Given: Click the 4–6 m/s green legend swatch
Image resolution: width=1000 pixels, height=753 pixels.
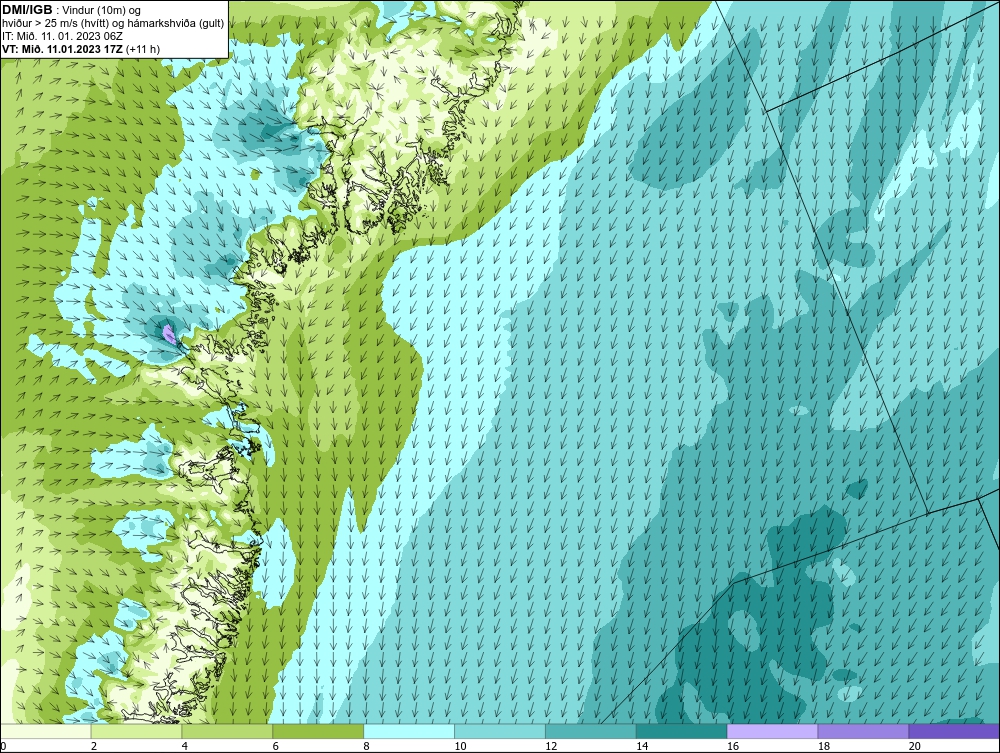Looking at the screenshot, I should [227, 731].
